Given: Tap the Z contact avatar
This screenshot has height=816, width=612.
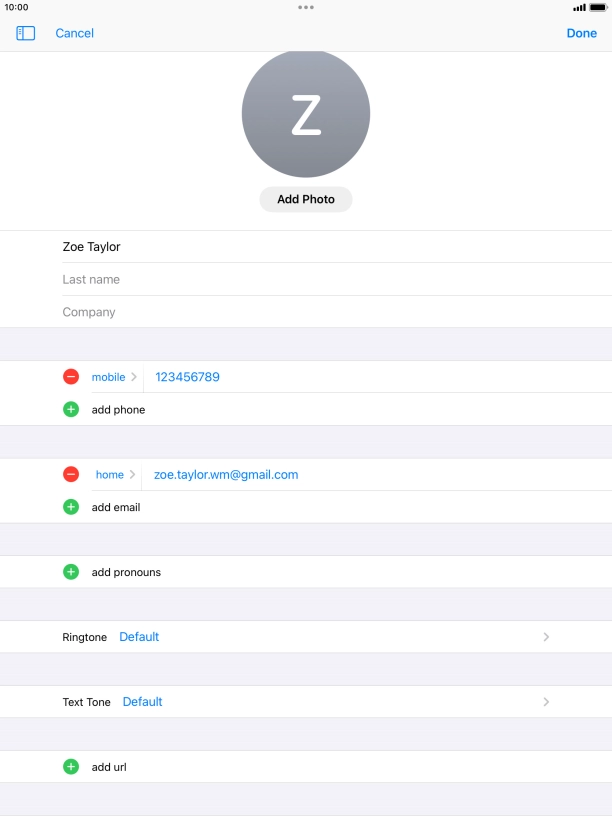Looking at the screenshot, I should pos(306,115).
